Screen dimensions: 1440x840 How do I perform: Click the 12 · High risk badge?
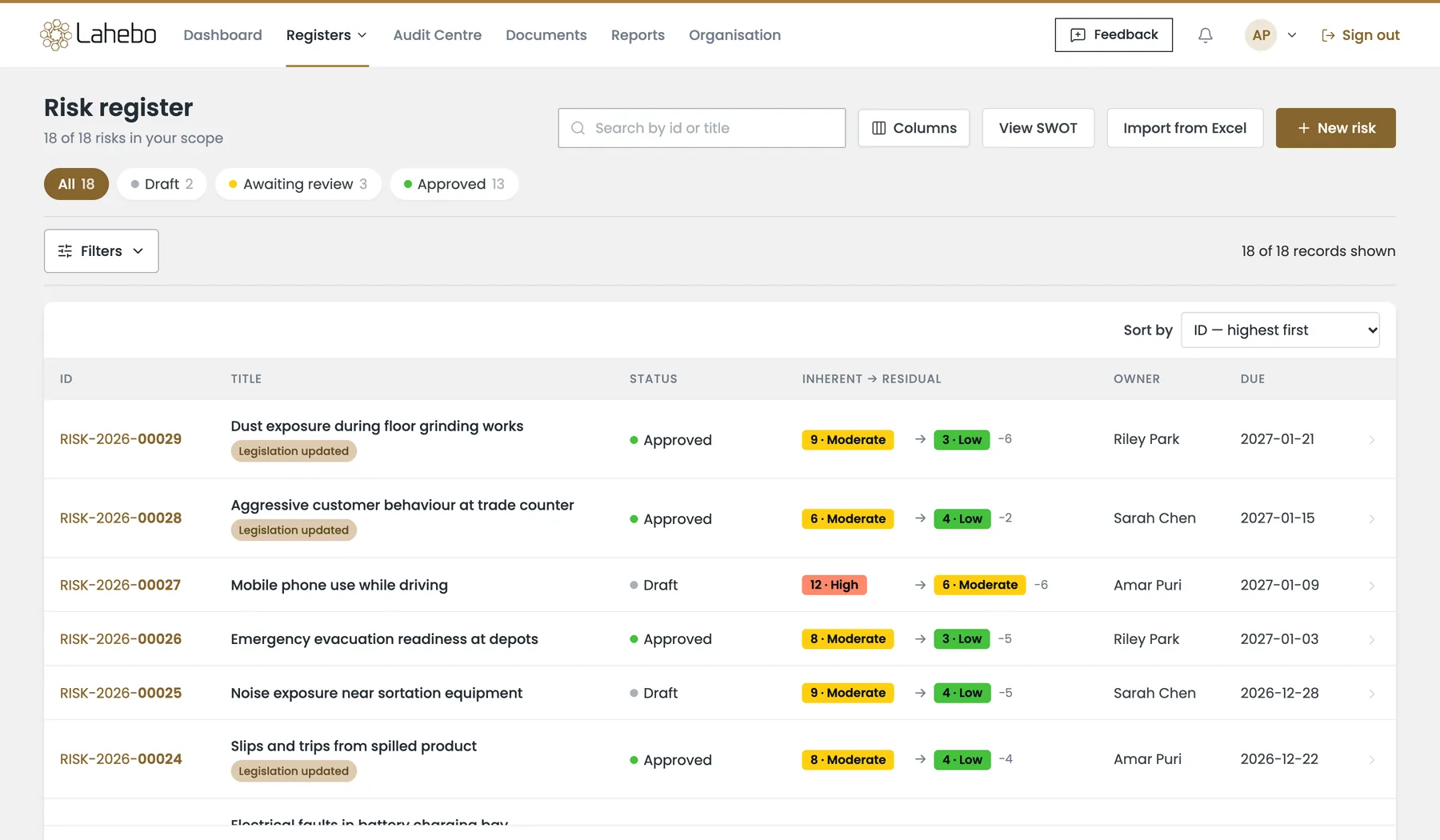tap(834, 585)
